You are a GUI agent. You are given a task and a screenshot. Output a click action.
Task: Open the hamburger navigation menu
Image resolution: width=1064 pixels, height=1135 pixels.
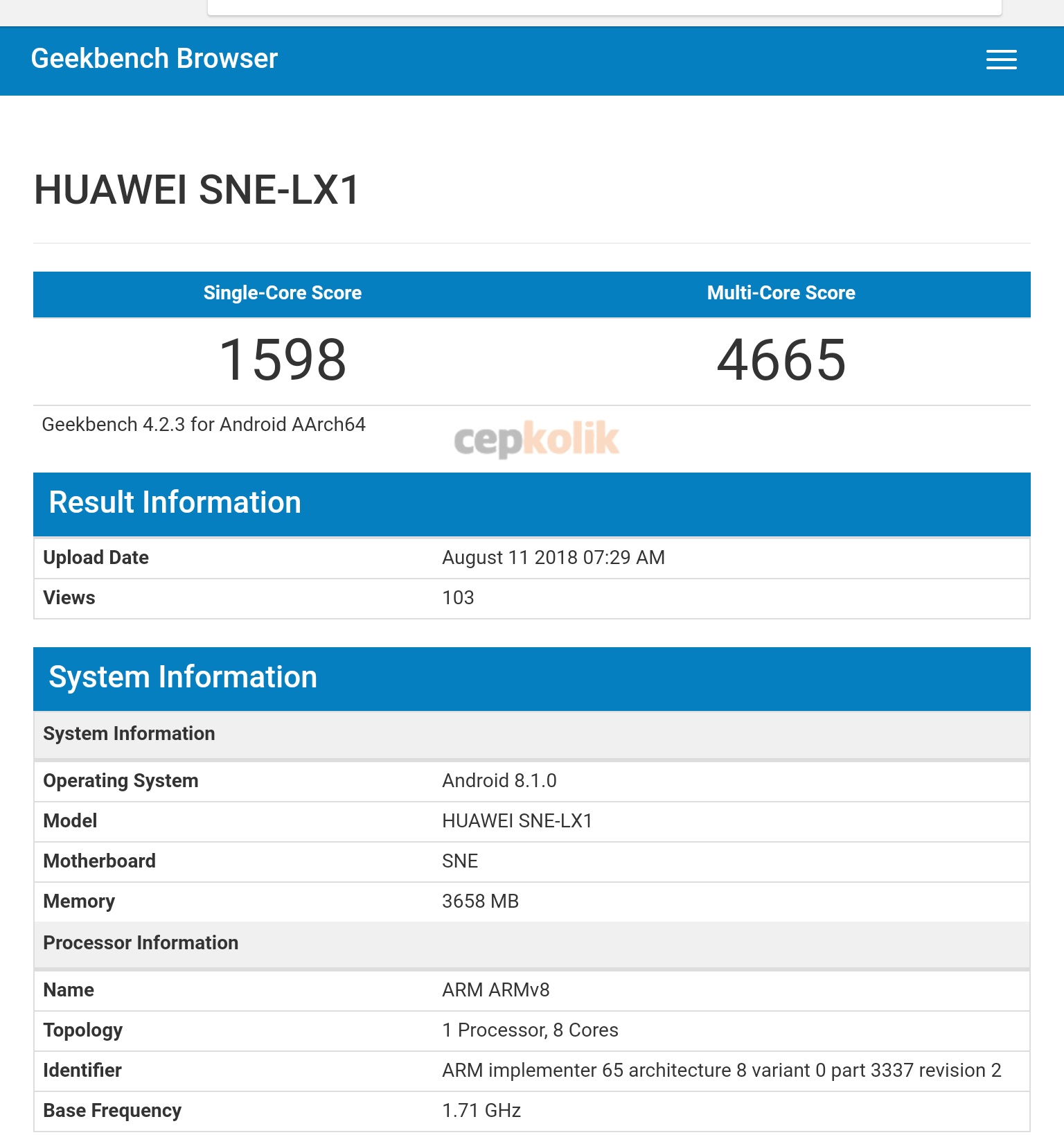(1001, 60)
